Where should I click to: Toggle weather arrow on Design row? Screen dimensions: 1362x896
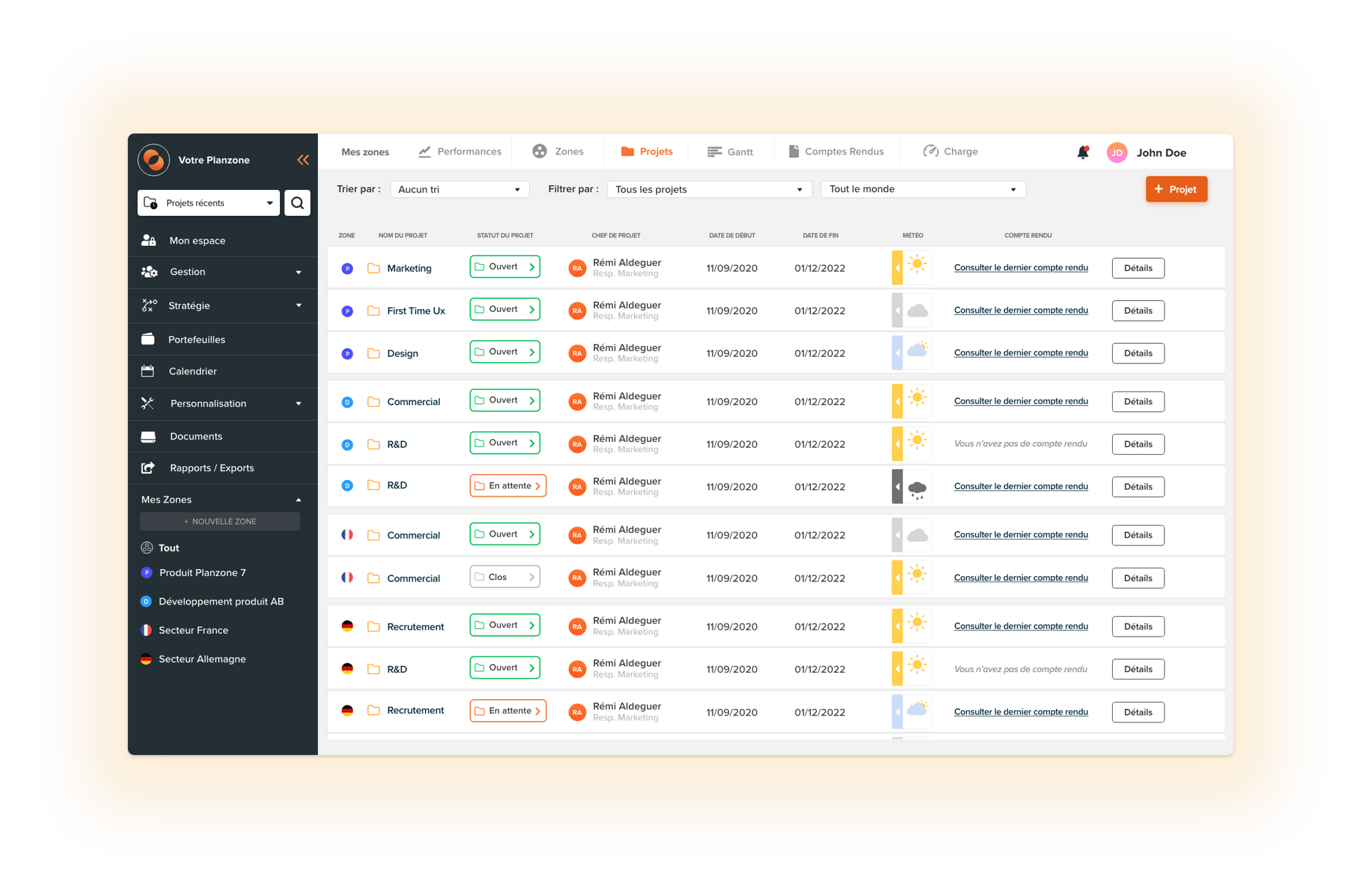pyautogui.click(x=898, y=353)
